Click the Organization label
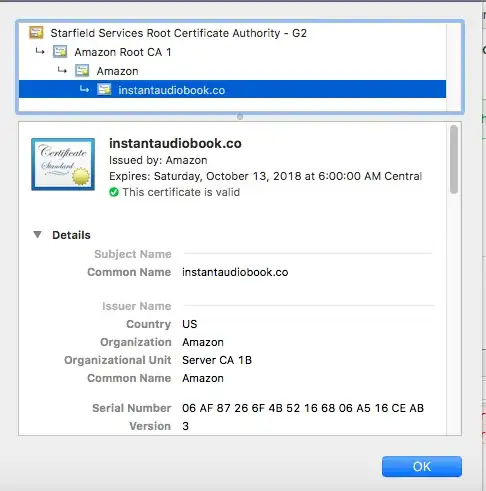Viewport: 486px width, 491px height. 136,342
